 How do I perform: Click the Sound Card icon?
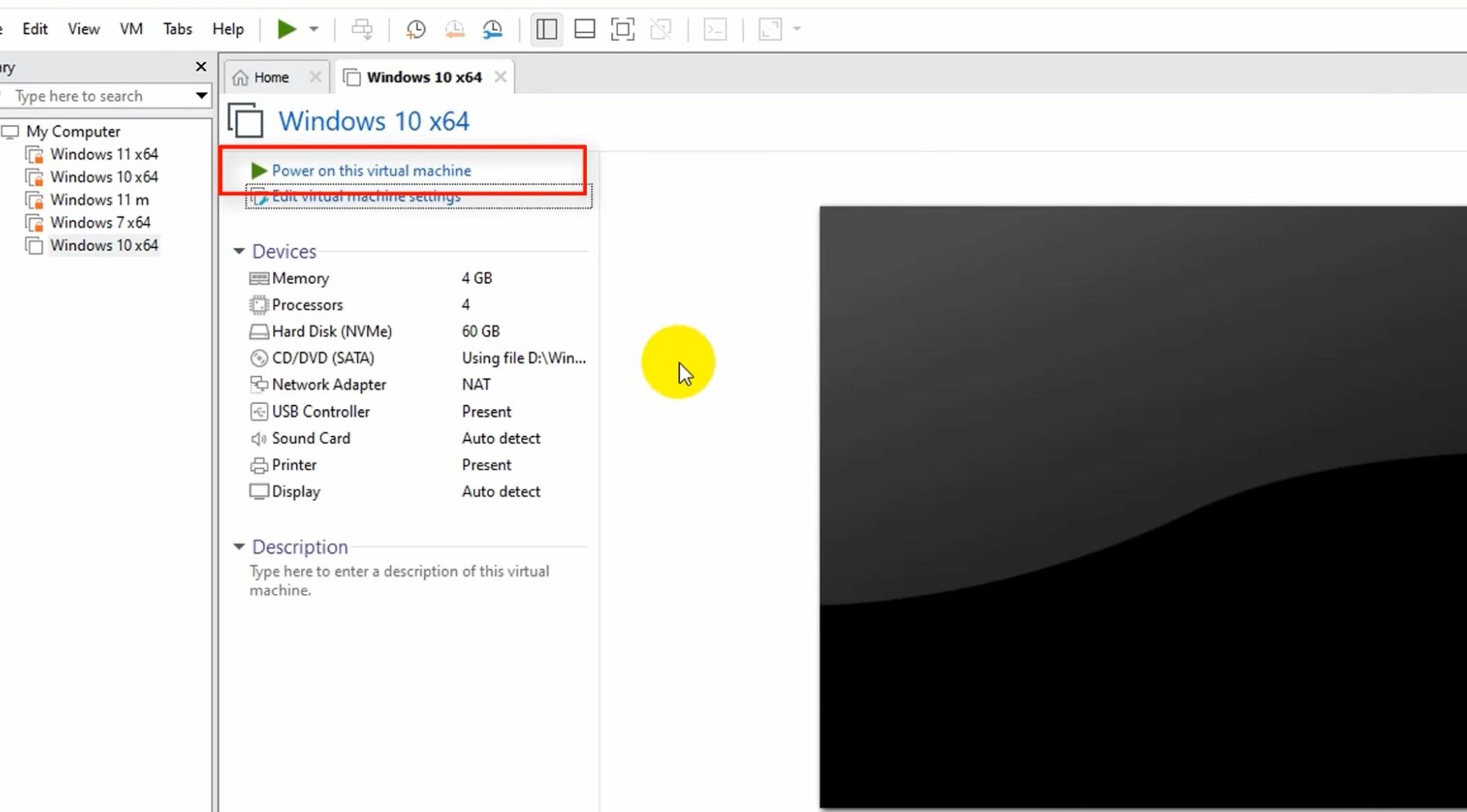click(x=258, y=438)
